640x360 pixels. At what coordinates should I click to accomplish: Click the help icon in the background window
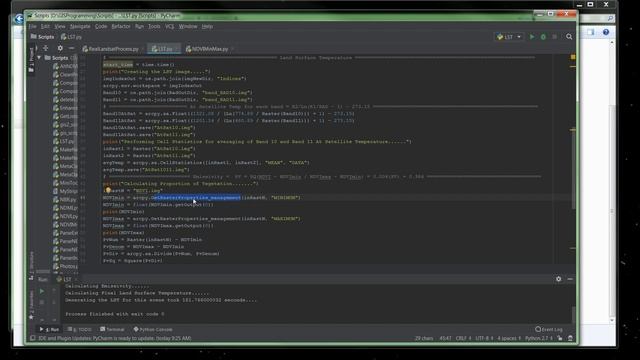point(606,32)
